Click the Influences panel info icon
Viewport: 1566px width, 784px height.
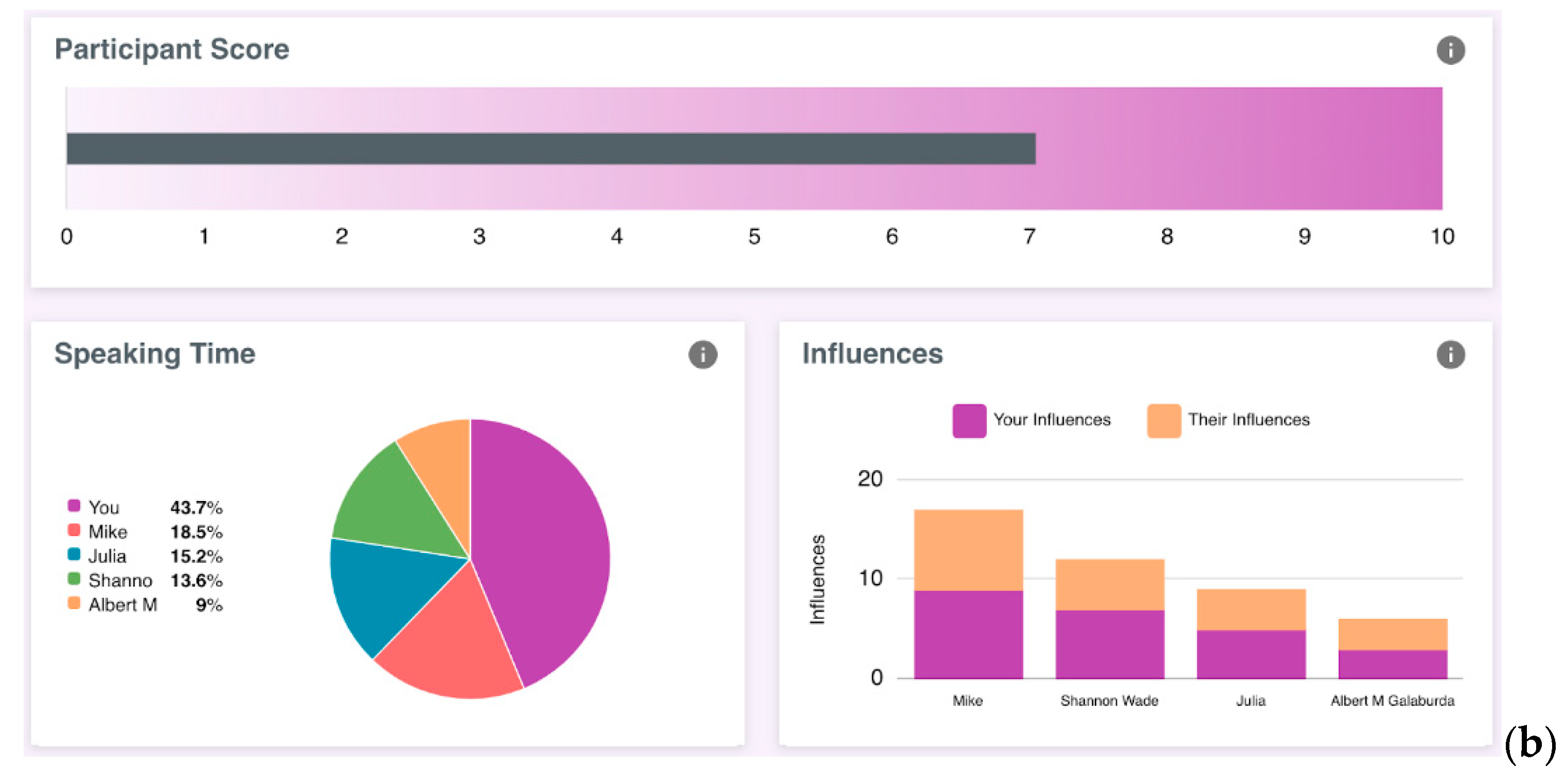[1450, 354]
